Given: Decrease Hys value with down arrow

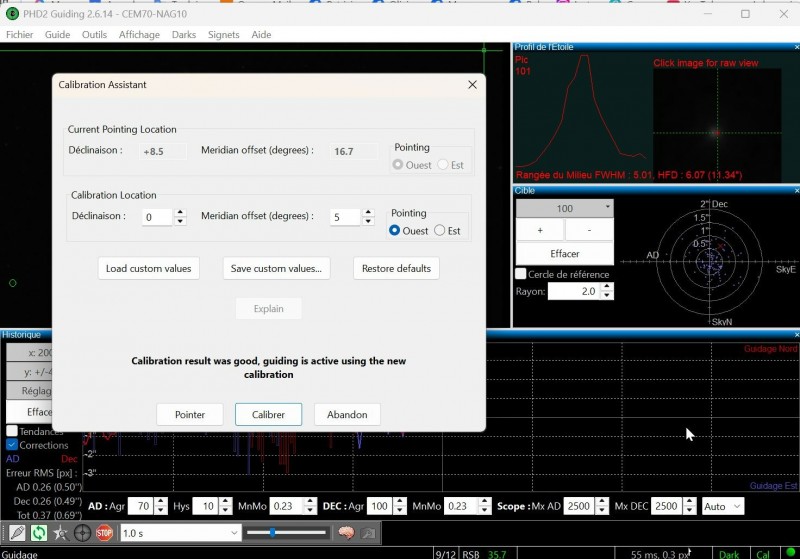Looking at the screenshot, I should 226,510.
